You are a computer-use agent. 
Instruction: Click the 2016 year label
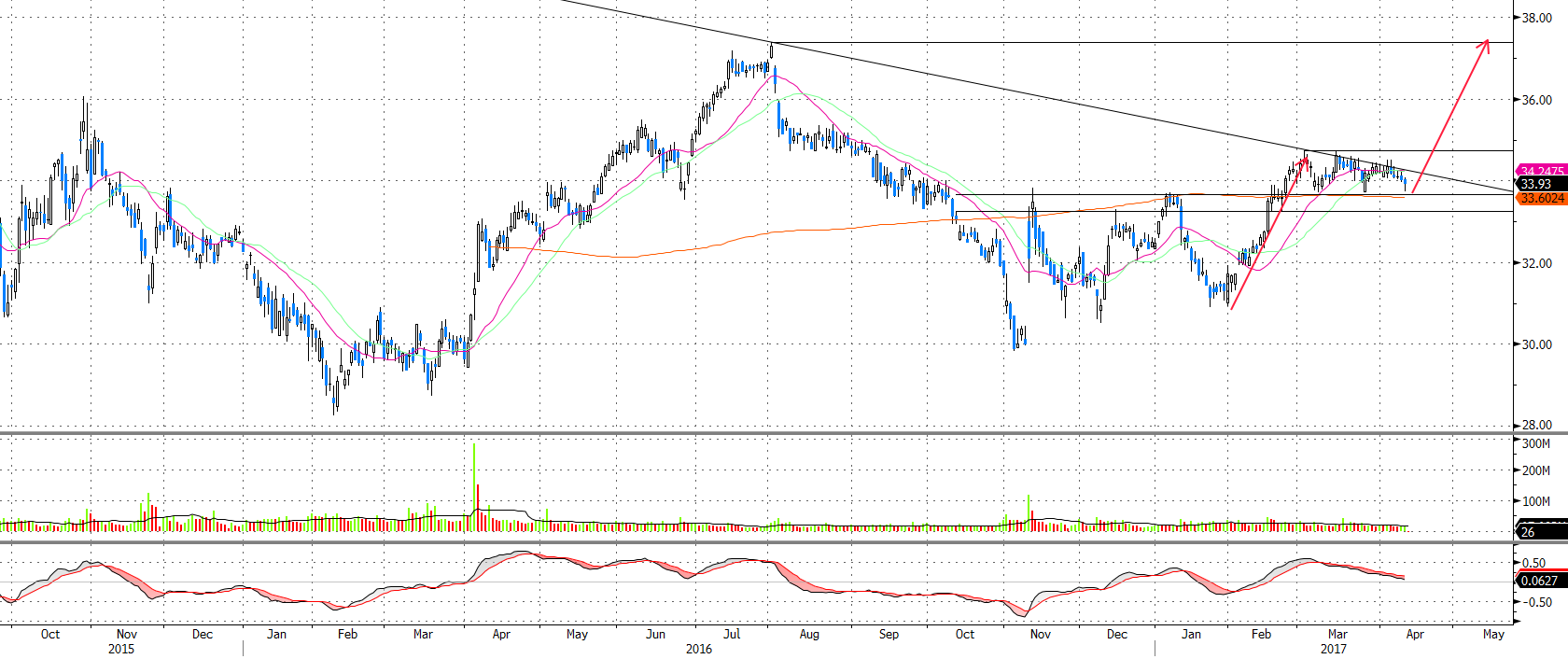[x=699, y=649]
